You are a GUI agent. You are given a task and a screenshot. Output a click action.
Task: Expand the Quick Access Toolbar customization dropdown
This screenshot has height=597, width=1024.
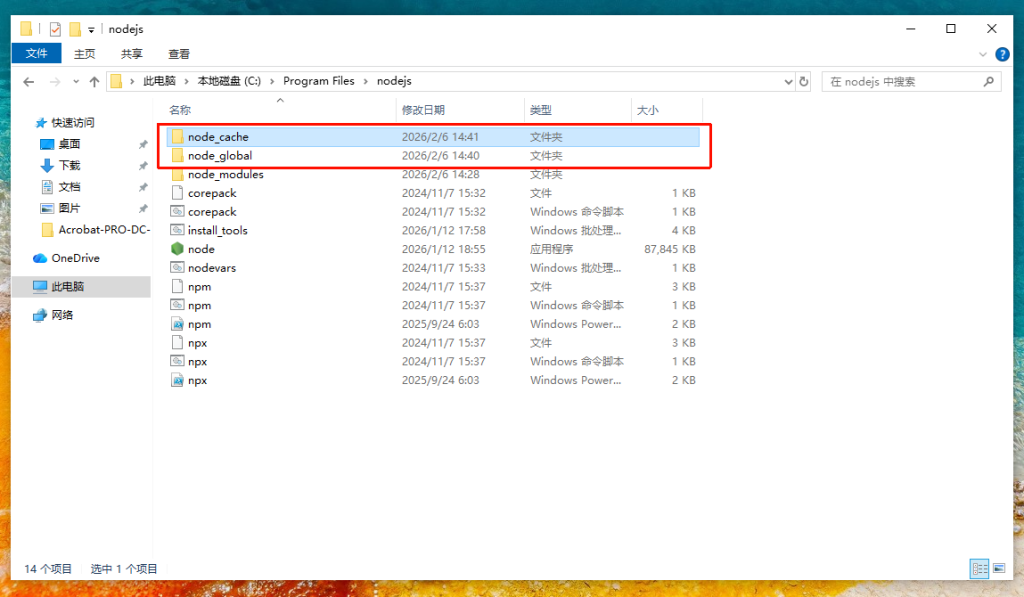coord(91,29)
